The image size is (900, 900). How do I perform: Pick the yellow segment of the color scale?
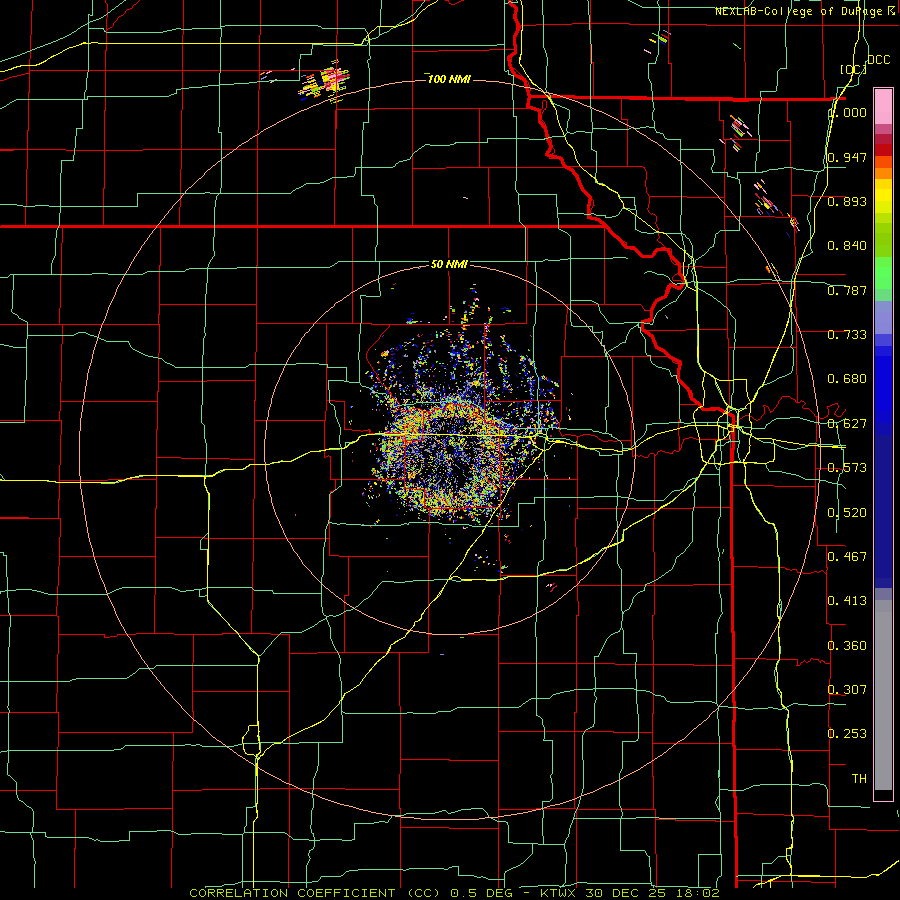click(x=883, y=197)
